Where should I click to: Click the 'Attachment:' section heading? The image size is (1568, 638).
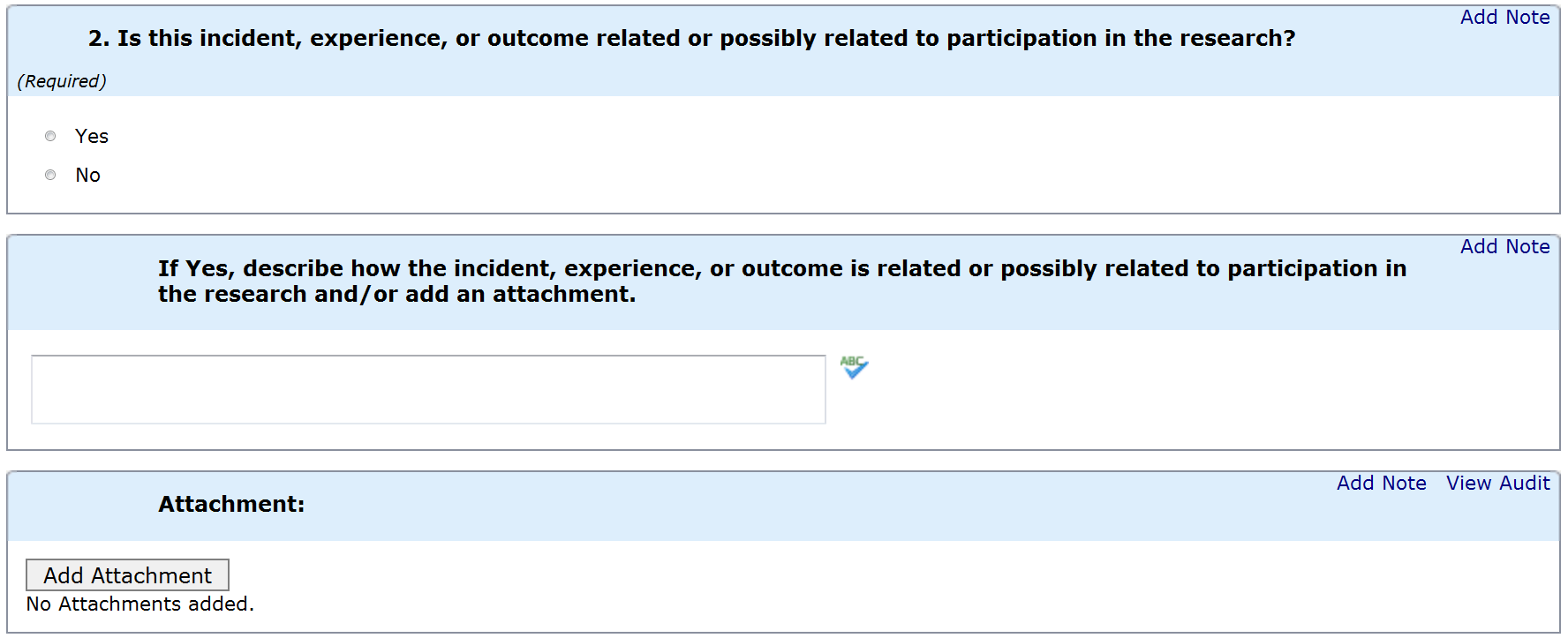pyautogui.click(x=231, y=504)
